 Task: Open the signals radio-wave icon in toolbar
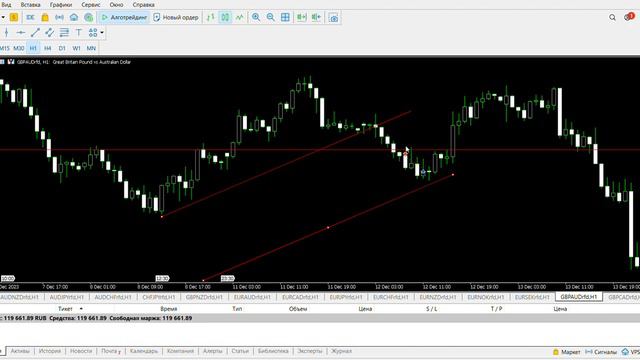[x=59, y=18]
